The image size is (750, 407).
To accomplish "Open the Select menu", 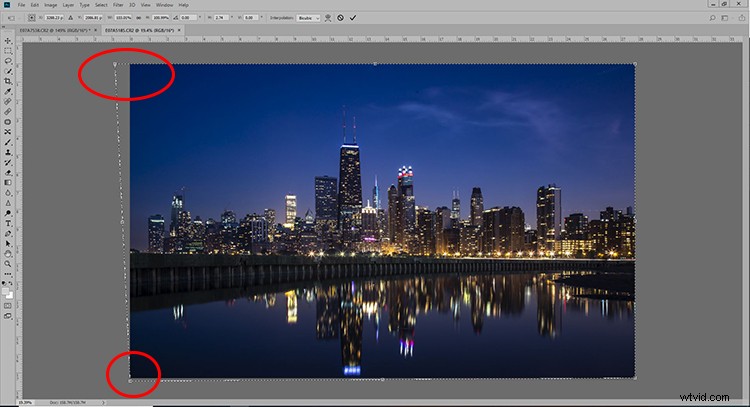I will coord(101,5).
